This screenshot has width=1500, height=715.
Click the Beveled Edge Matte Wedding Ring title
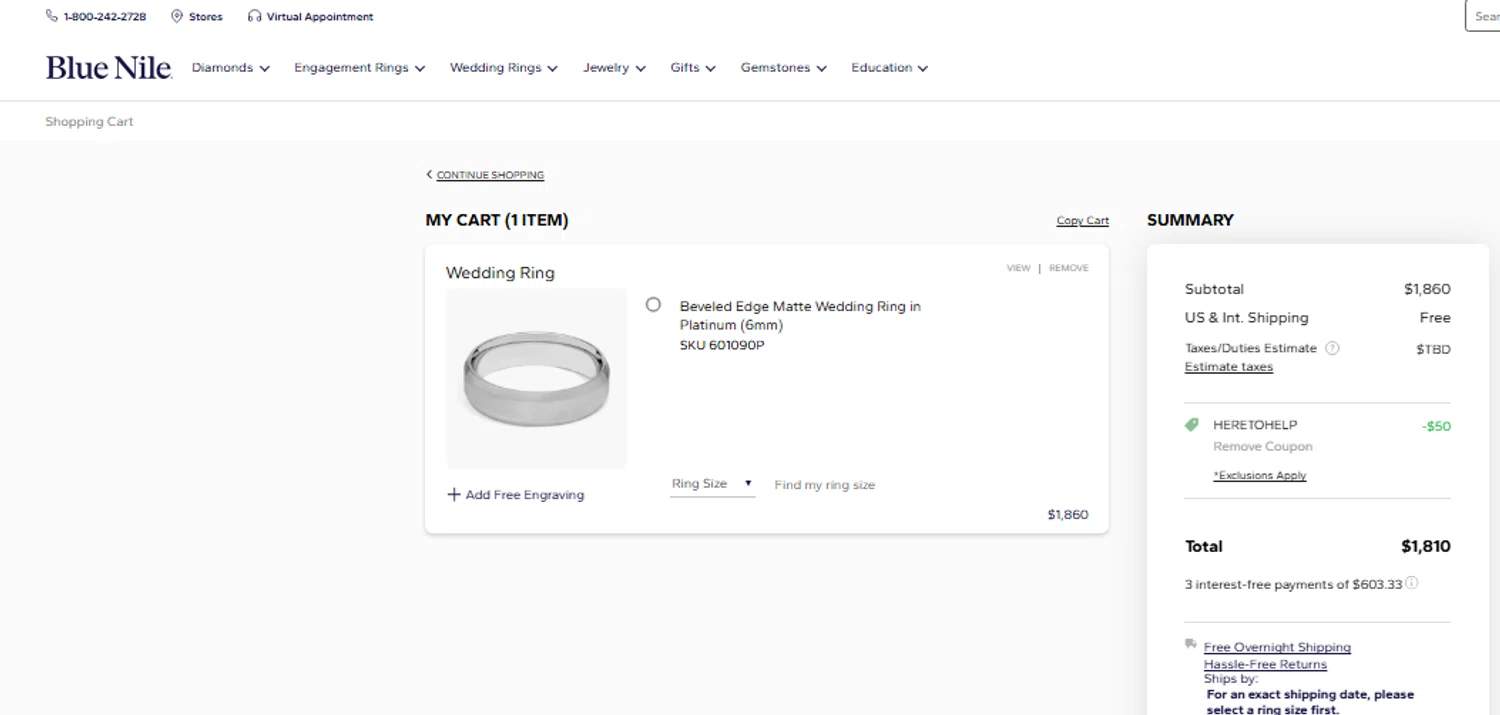[800, 316]
